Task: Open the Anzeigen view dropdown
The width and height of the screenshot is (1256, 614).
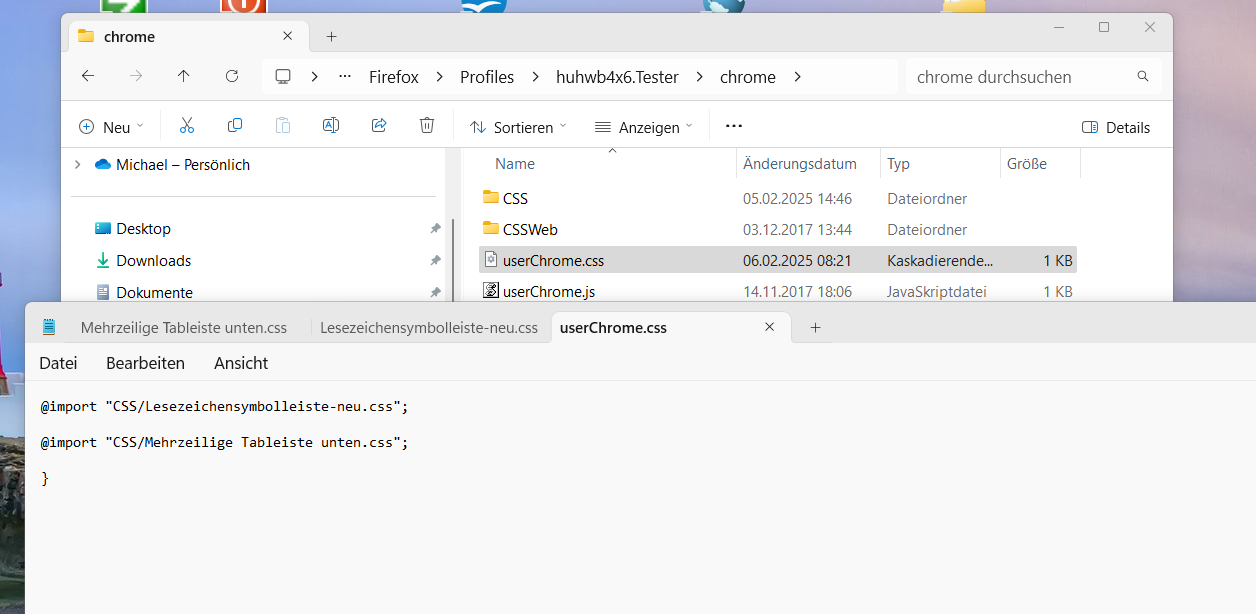Action: coord(643,127)
